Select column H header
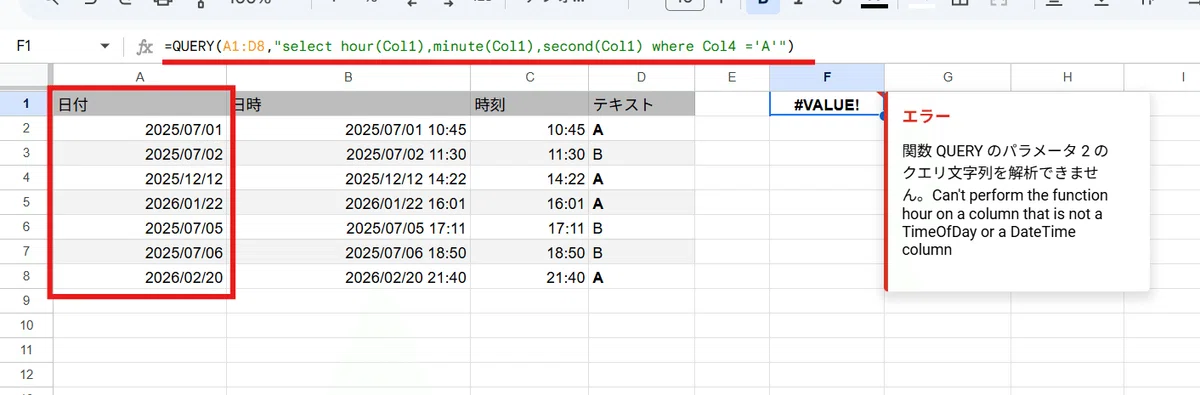The height and width of the screenshot is (395, 1200). click(x=1067, y=77)
